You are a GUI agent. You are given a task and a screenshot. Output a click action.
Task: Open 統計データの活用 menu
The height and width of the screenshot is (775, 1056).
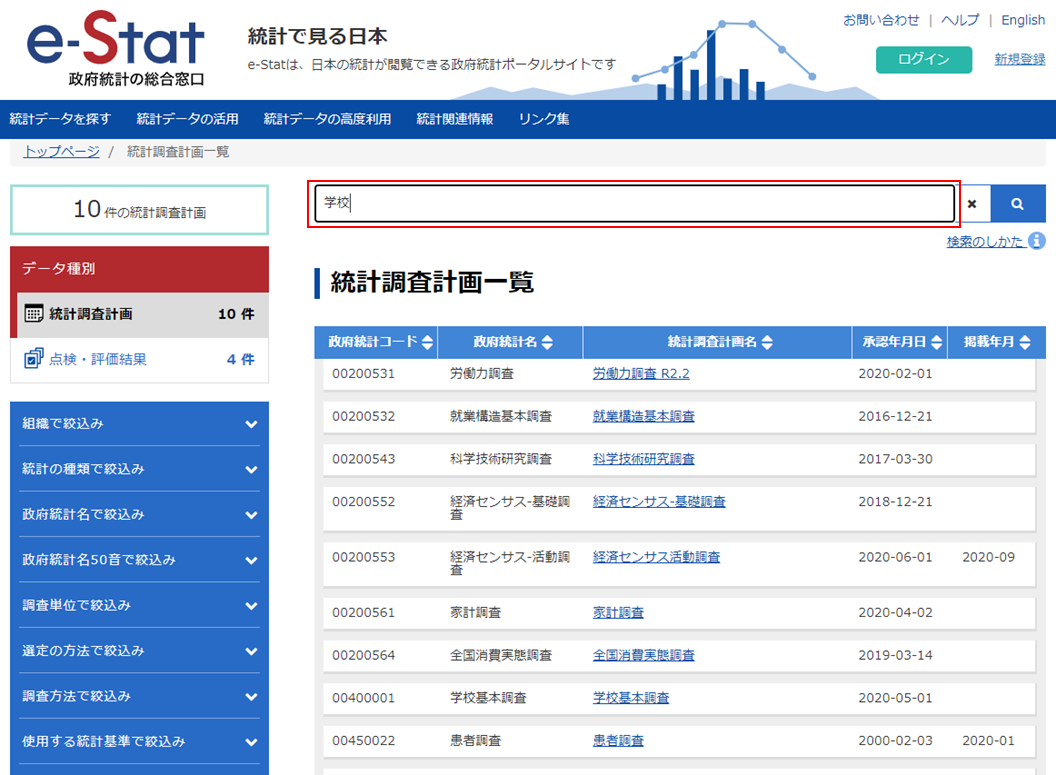pyautogui.click(x=187, y=119)
